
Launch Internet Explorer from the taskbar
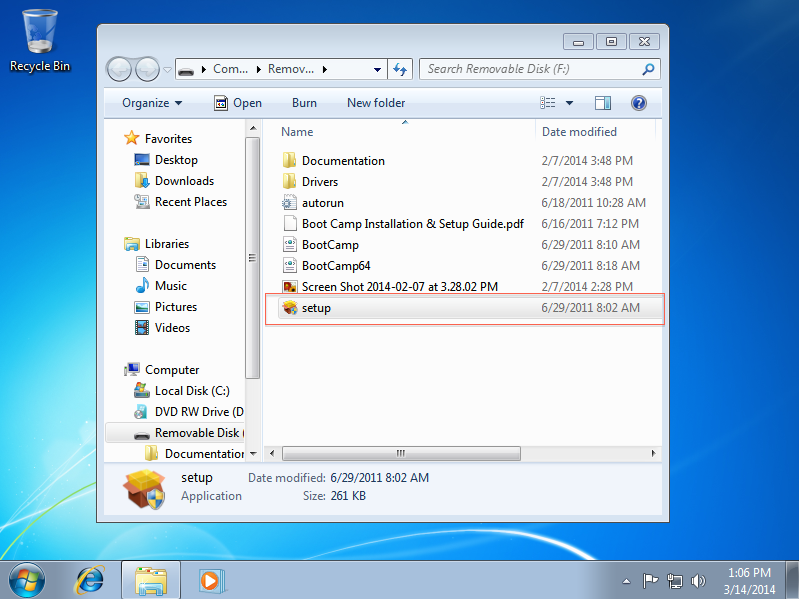[x=90, y=580]
